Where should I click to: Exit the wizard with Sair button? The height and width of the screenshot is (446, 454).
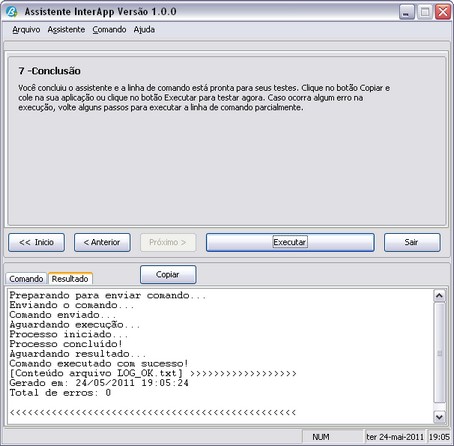[x=412, y=242]
